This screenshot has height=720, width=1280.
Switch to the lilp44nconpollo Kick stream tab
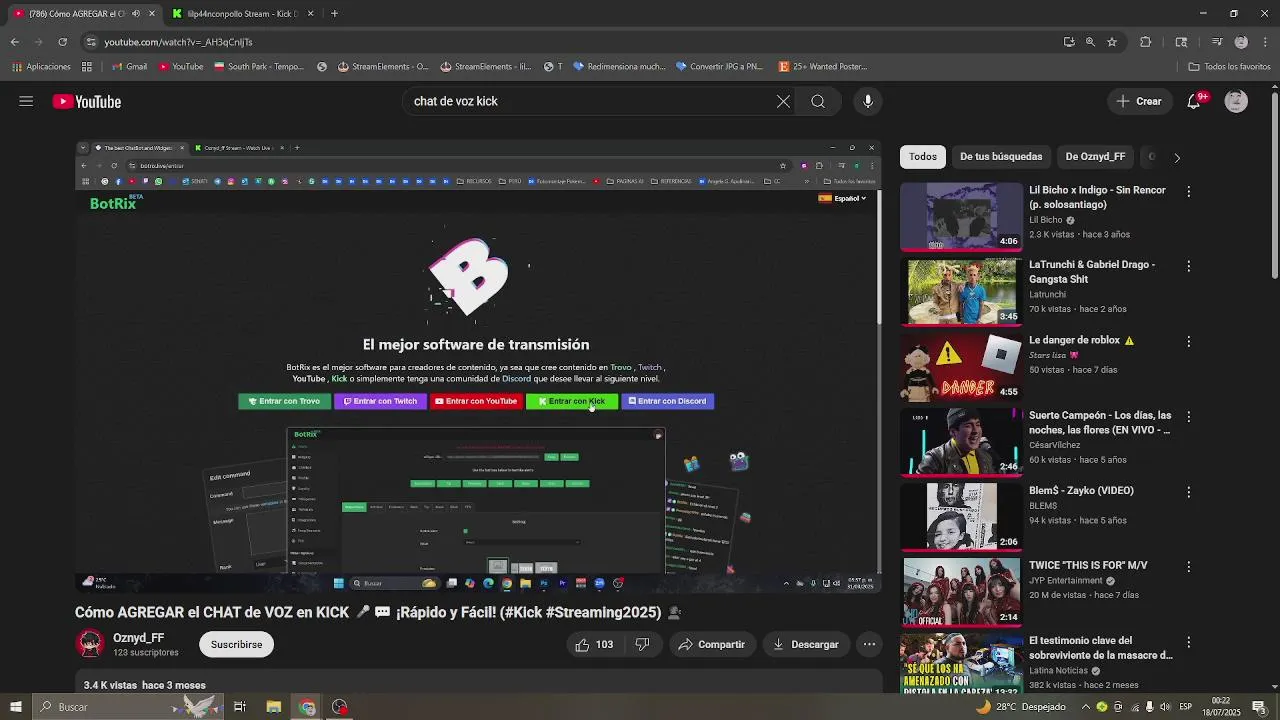coord(243,13)
